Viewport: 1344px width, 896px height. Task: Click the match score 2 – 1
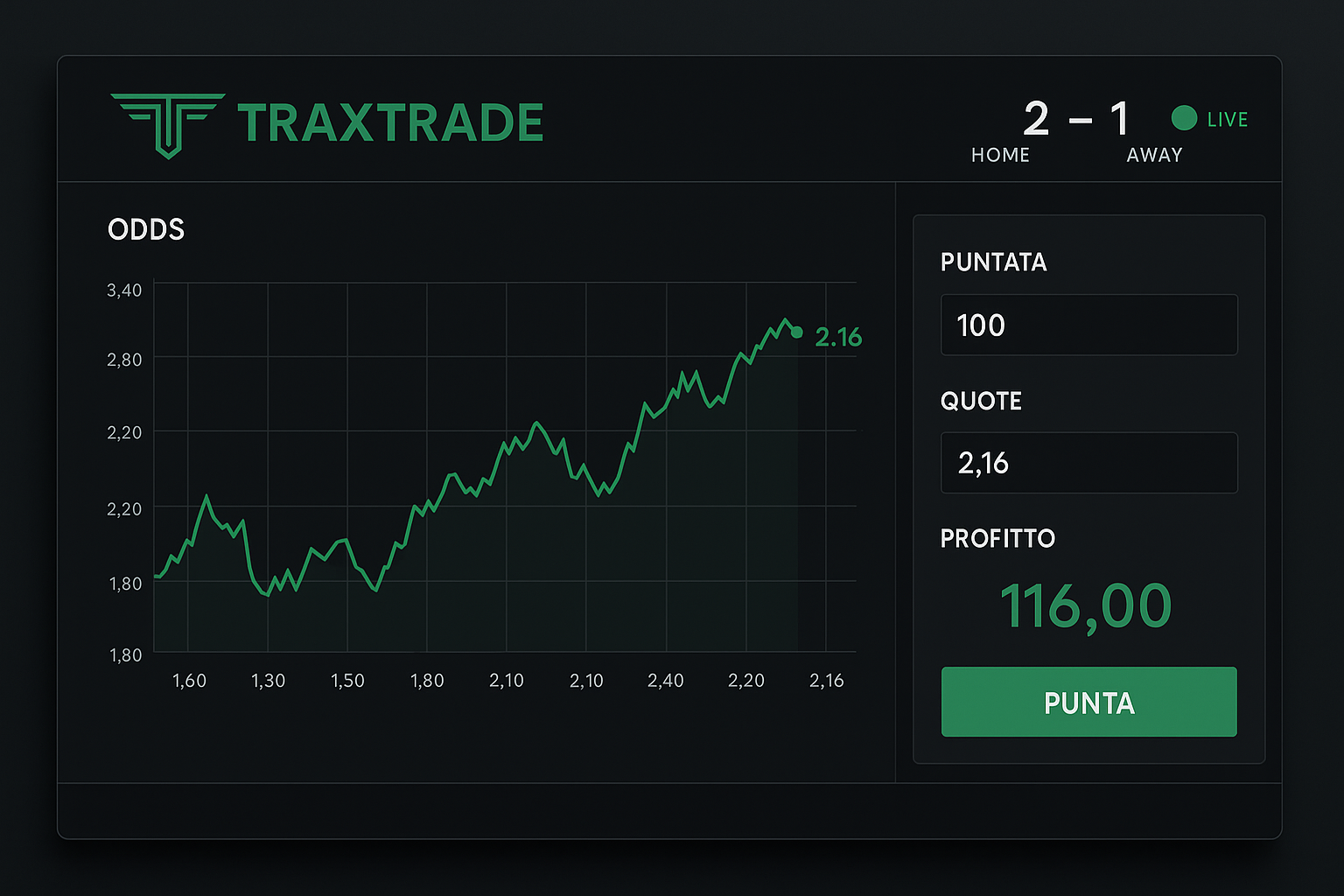click(x=1075, y=120)
